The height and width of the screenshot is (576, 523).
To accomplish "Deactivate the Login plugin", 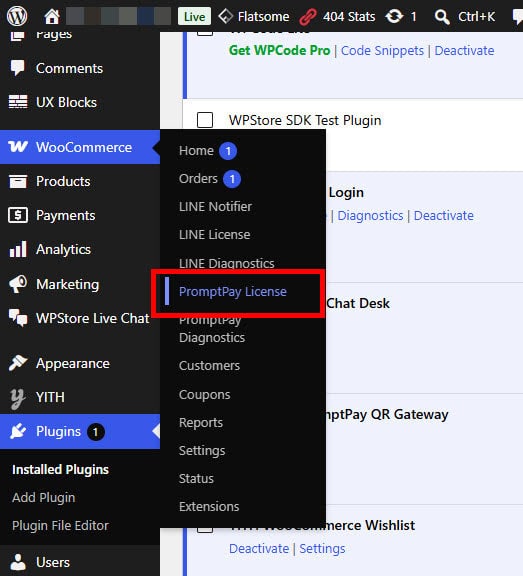I will [x=444, y=215].
